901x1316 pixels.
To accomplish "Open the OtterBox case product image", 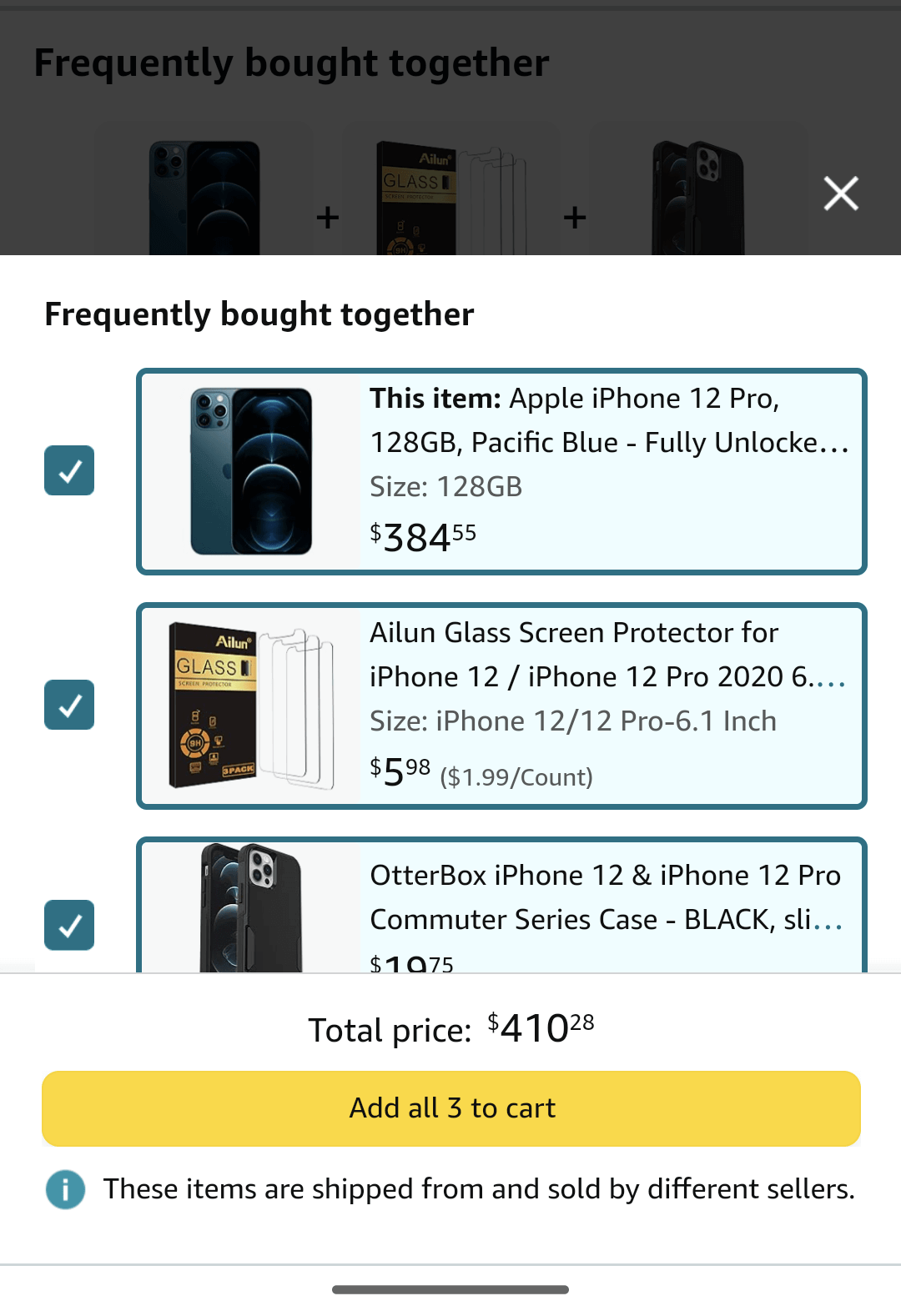I will tap(251, 907).
